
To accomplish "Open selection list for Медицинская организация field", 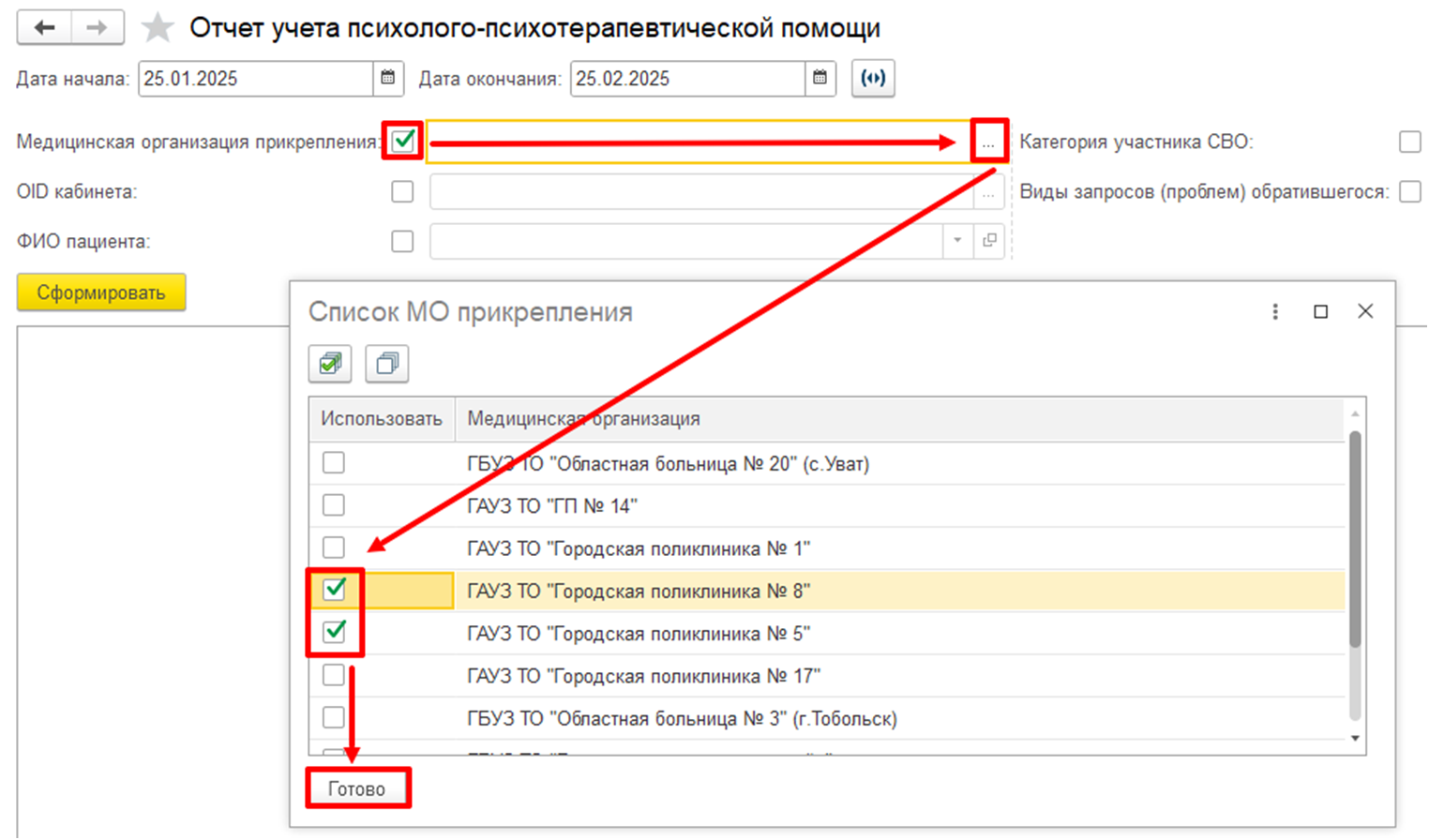I will [x=988, y=142].
